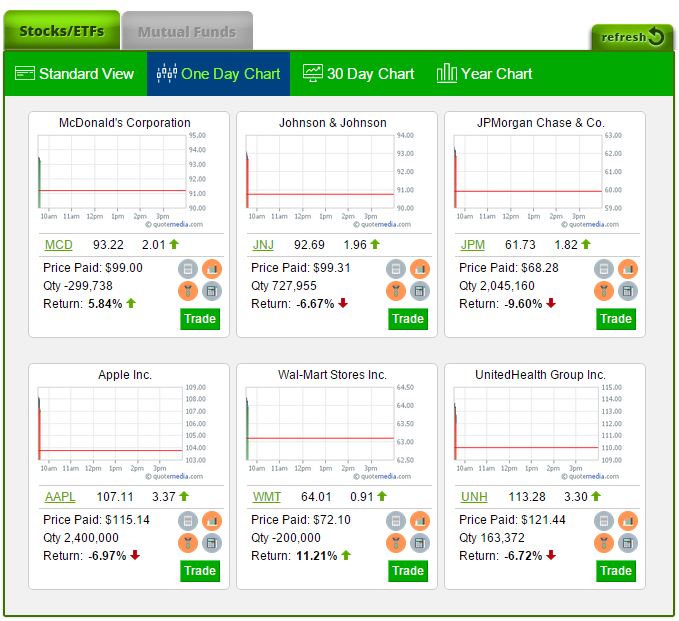Open the WMT ticker link
Screen dimensions: 679x621
(x=267, y=497)
